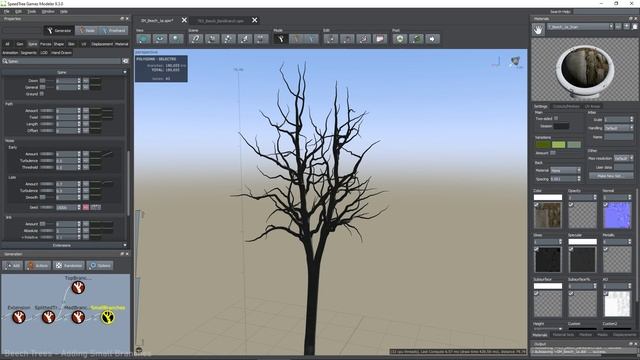Image resolution: width=640 pixels, height=360 pixels.
Task: Toggle the Down checkbox in Spine section
Action: [42, 81]
